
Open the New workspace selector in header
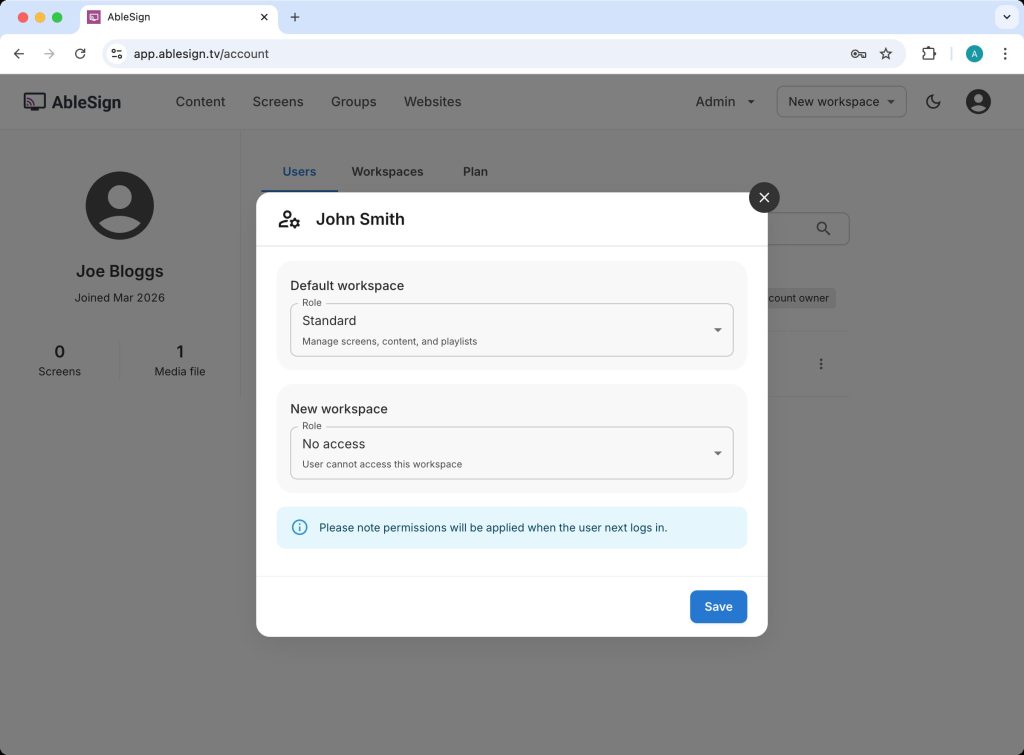coord(841,101)
